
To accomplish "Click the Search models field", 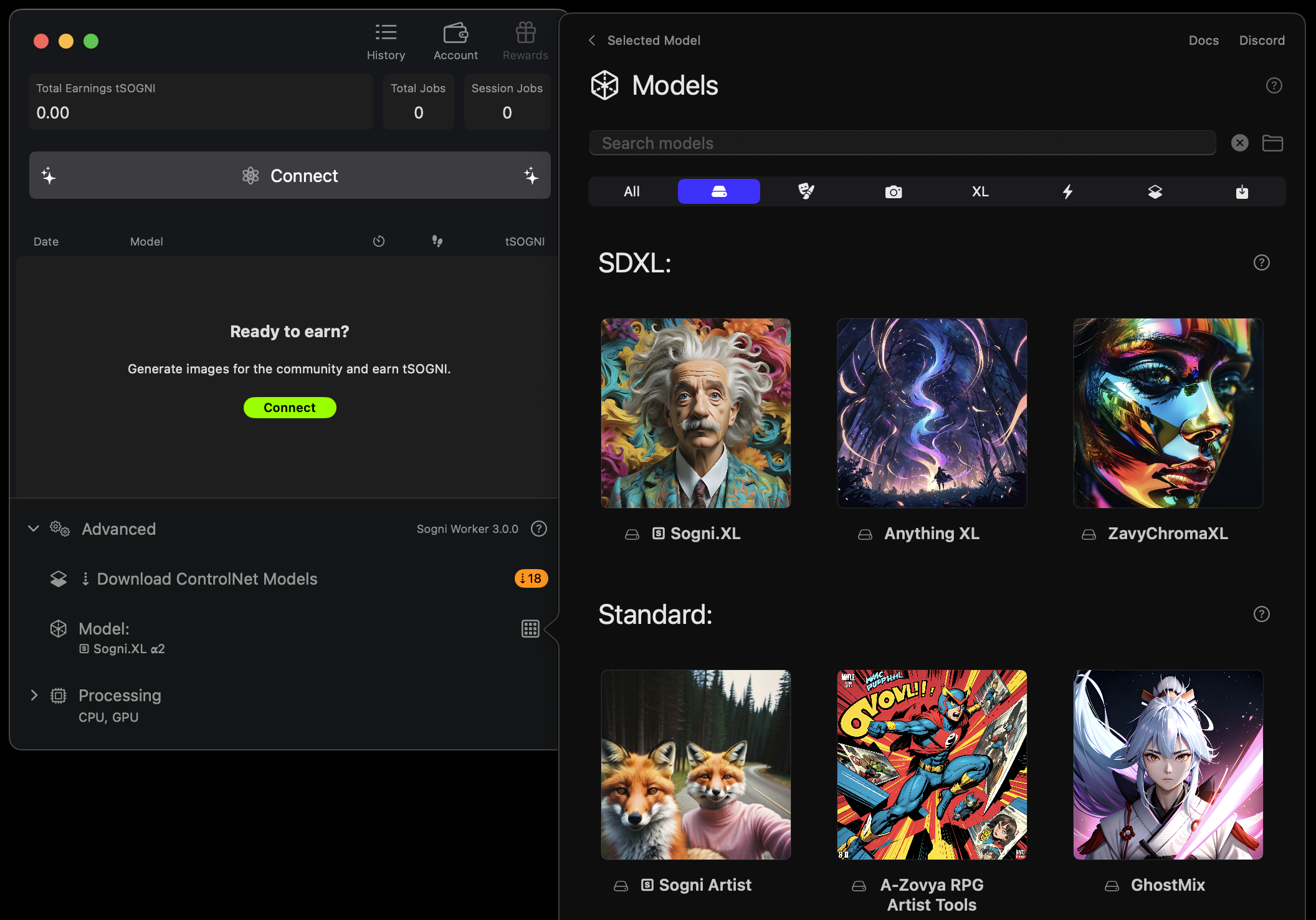I will 902,143.
